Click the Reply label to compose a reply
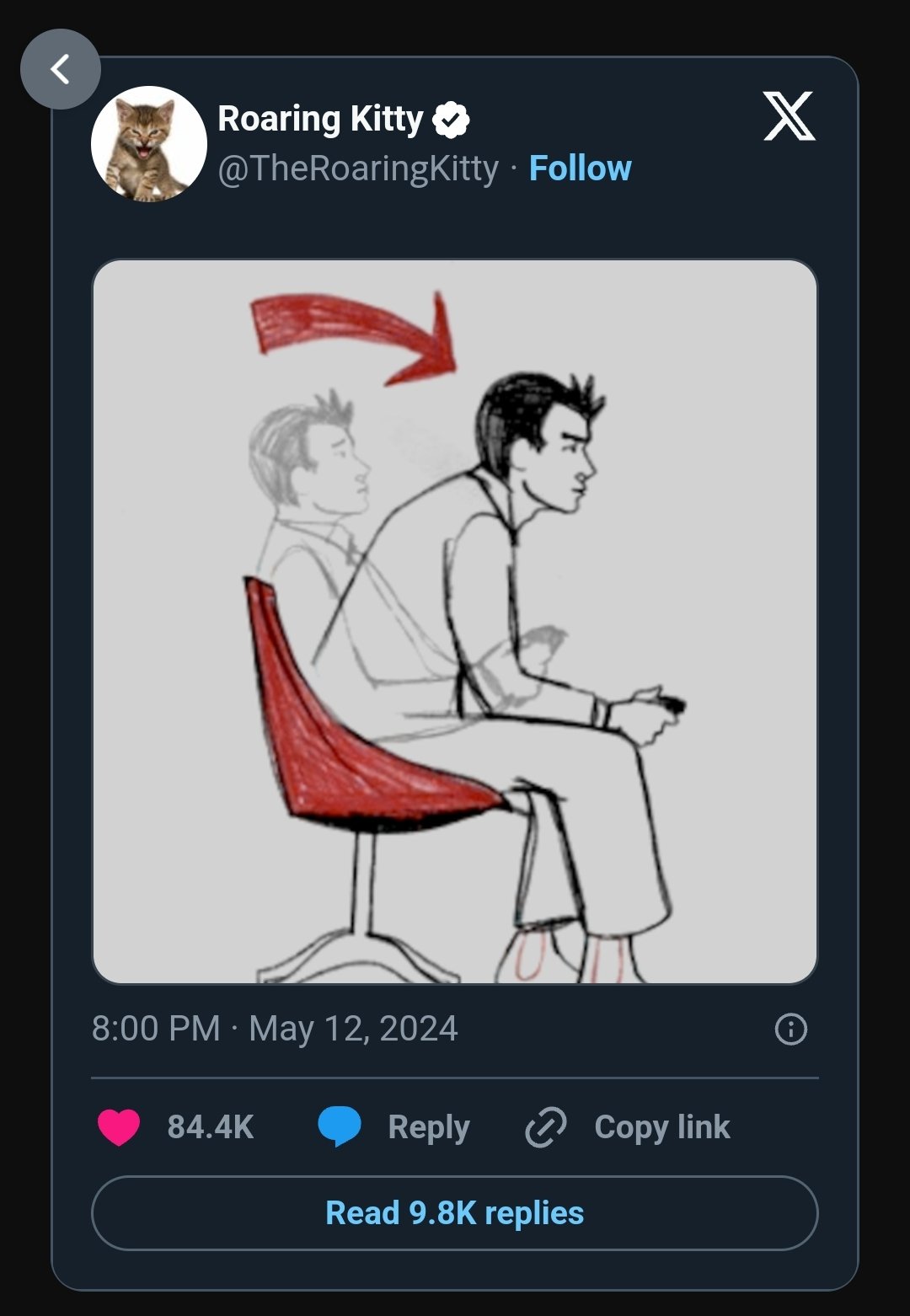Image resolution: width=910 pixels, height=1316 pixels. coord(429,1126)
